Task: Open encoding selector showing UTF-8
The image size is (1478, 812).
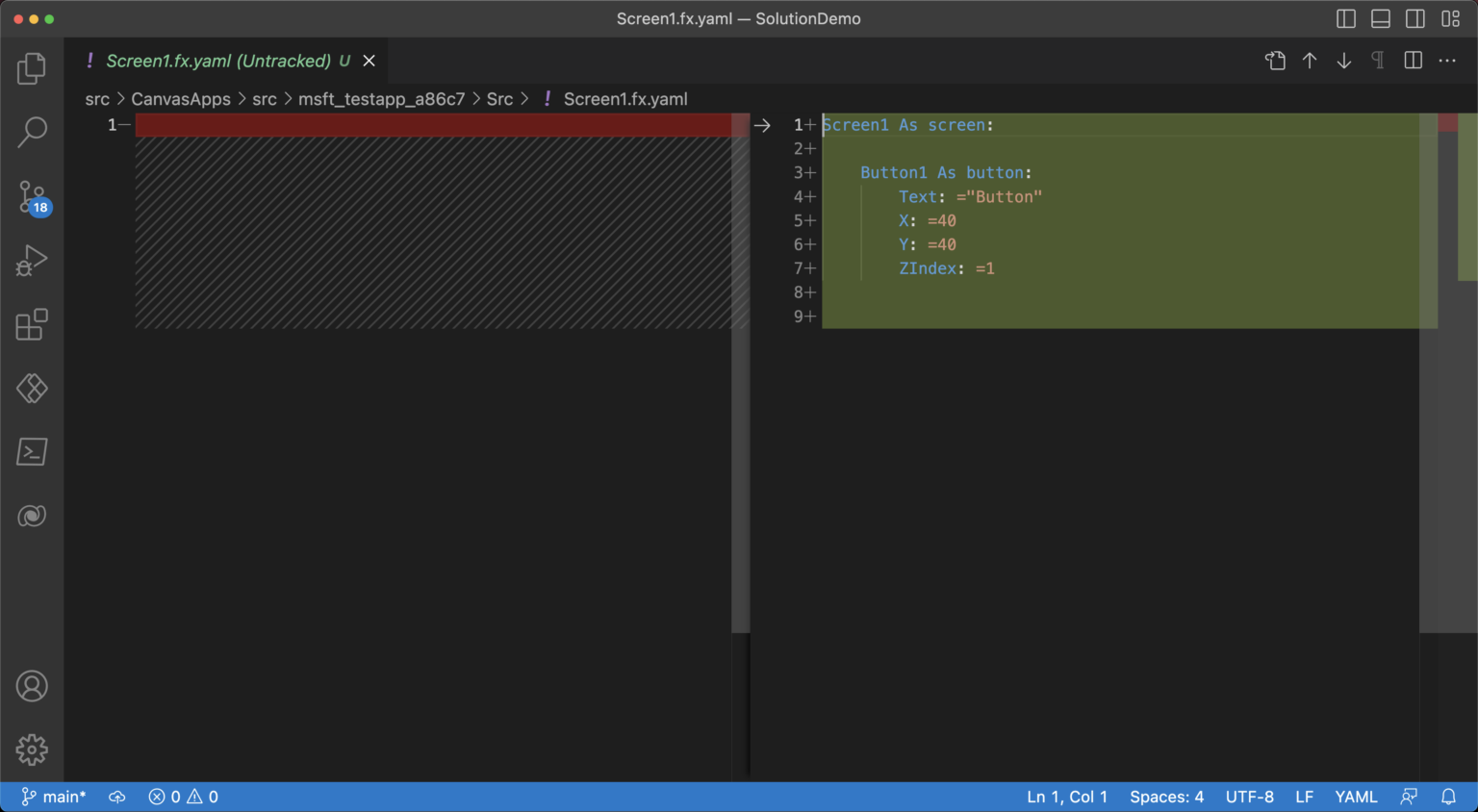Action: (1249, 797)
